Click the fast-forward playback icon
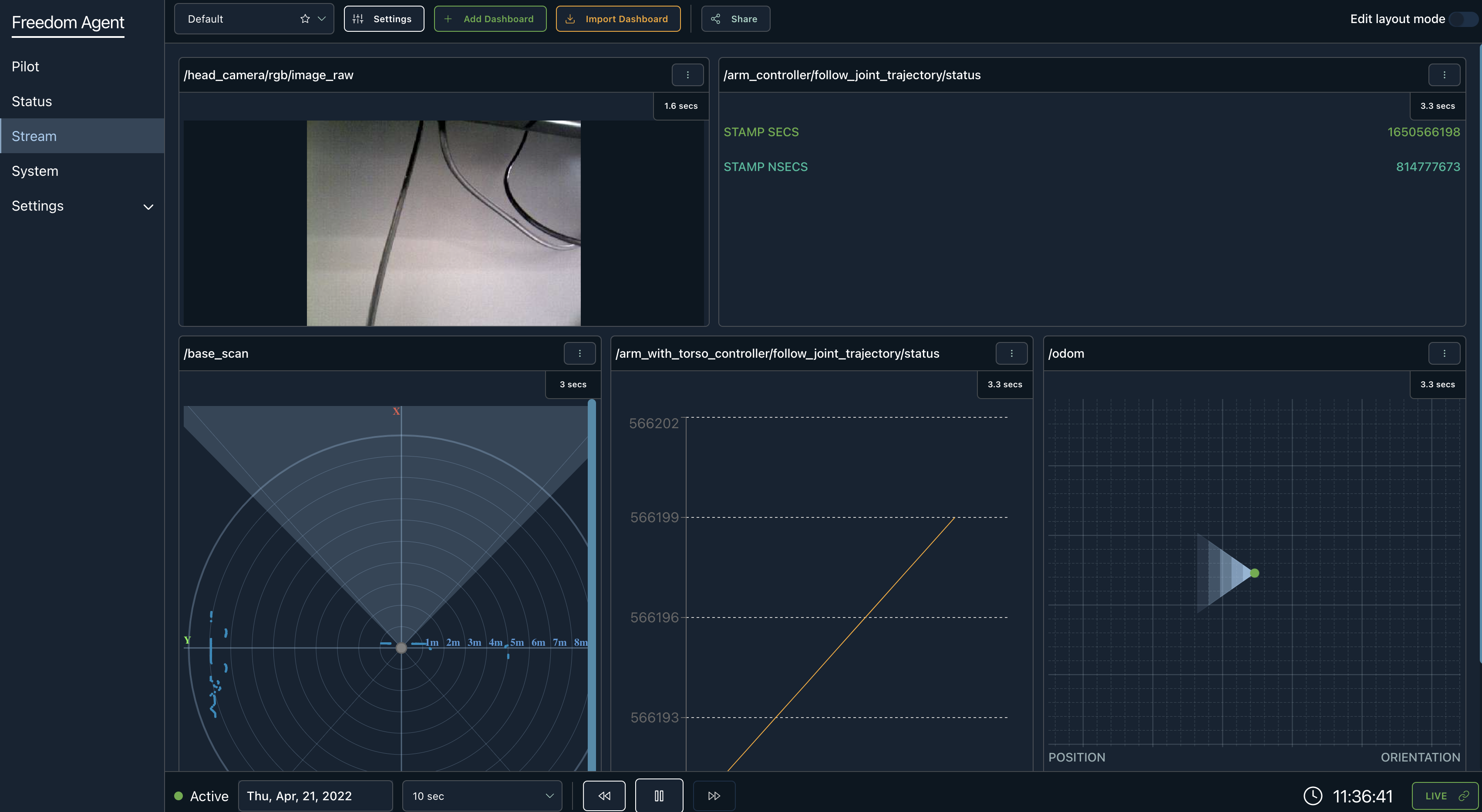The height and width of the screenshot is (812, 1482). pyautogui.click(x=714, y=796)
